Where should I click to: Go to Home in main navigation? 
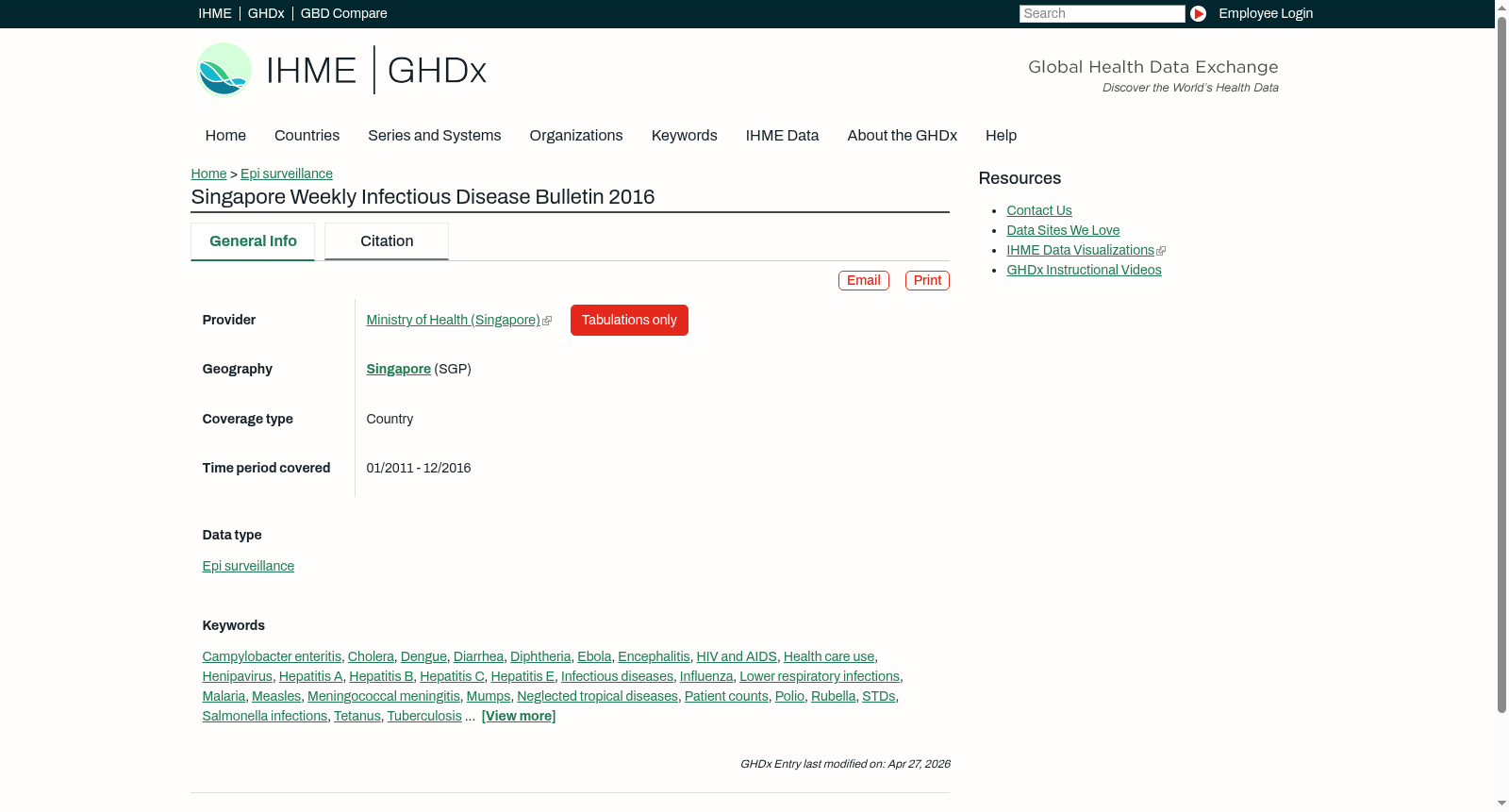[225, 136]
